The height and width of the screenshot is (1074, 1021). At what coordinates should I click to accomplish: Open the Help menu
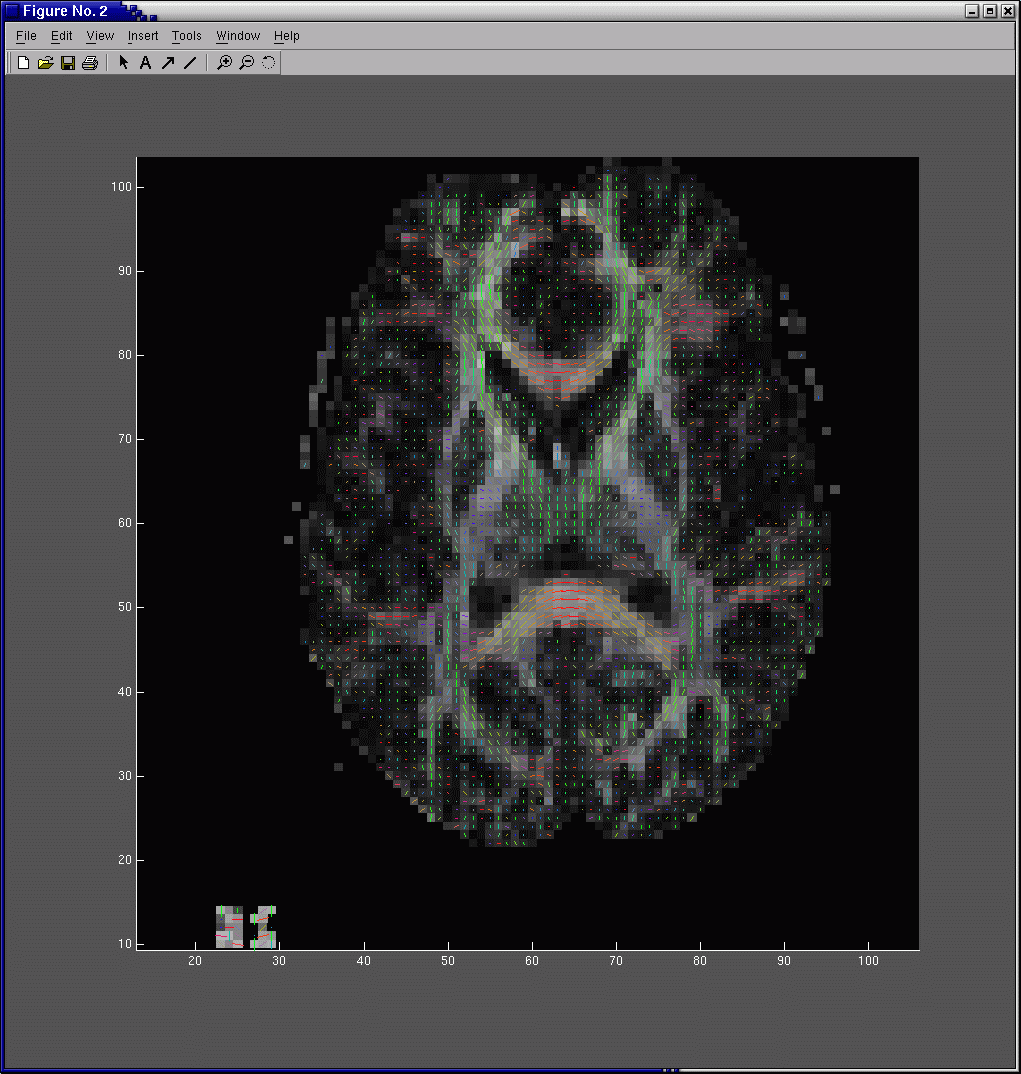(287, 36)
